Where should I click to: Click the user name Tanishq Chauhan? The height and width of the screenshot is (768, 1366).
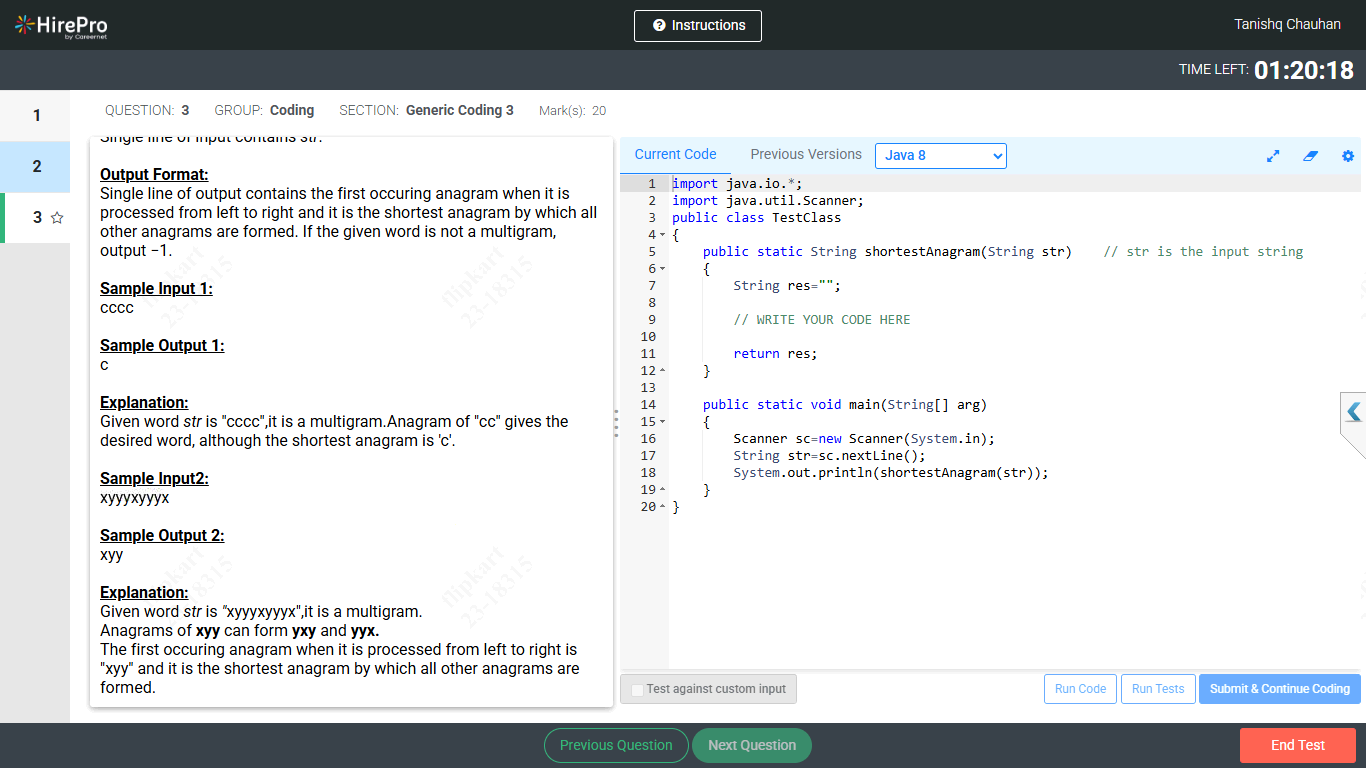[x=1288, y=24]
